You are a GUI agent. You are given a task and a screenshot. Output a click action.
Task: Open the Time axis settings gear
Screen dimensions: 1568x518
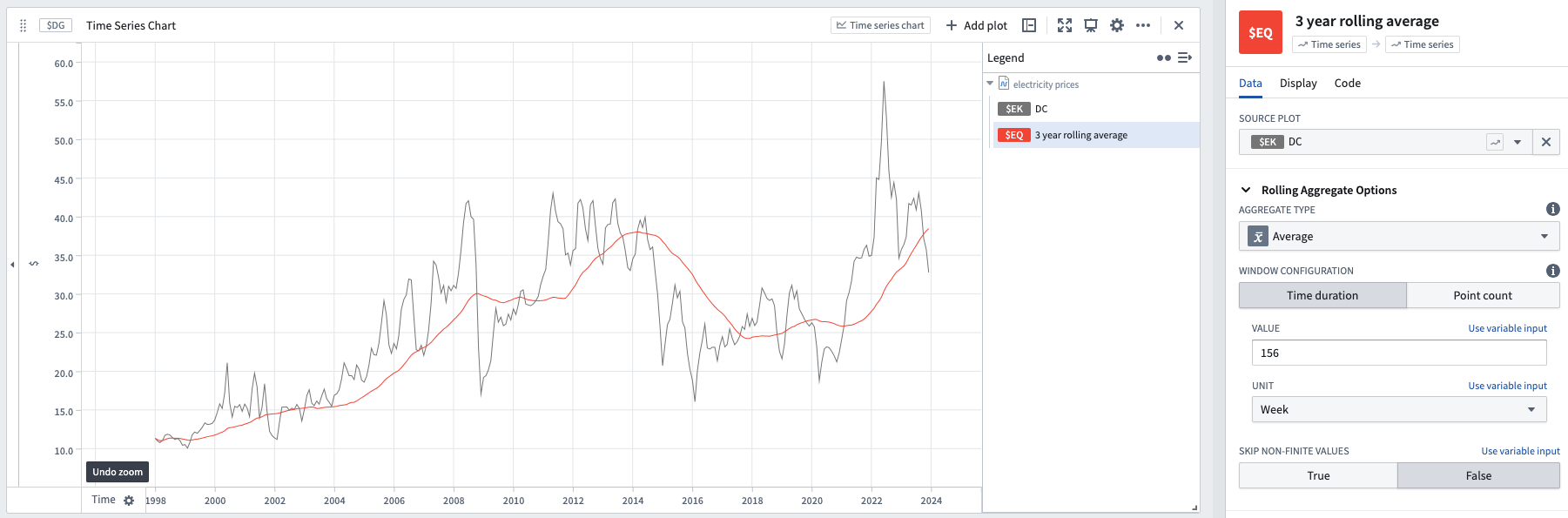click(x=129, y=501)
